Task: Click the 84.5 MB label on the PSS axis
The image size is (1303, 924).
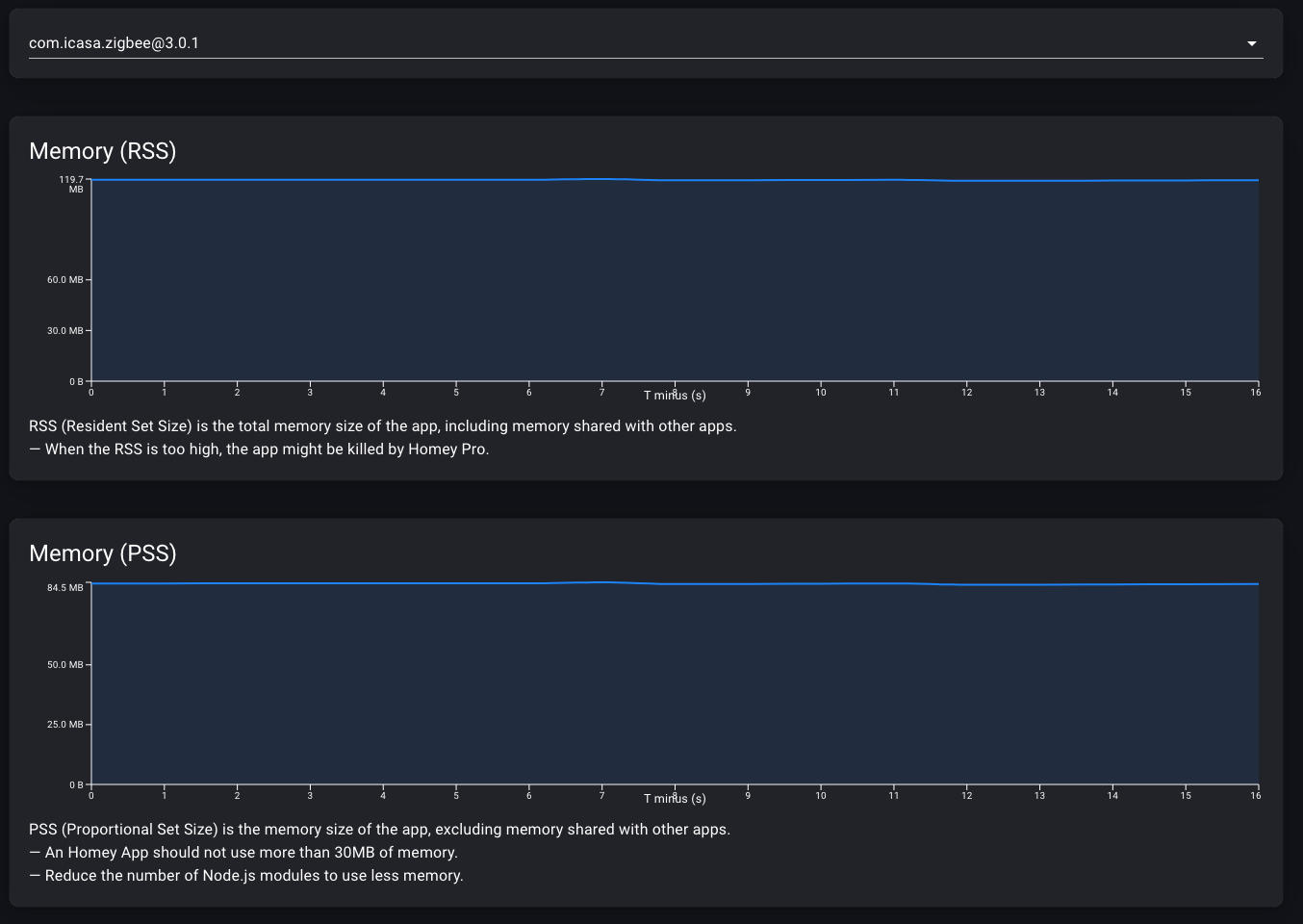Action: point(65,588)
